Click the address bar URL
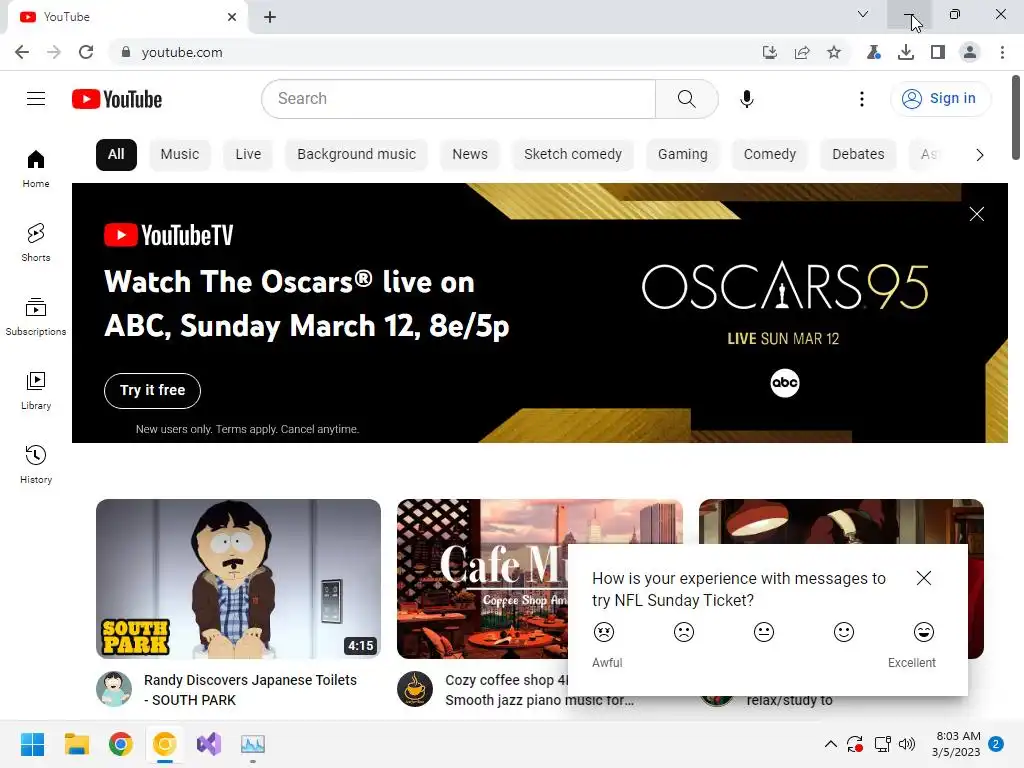Image resolution: width=1024 pixels, height=768 pixels. 182,52
